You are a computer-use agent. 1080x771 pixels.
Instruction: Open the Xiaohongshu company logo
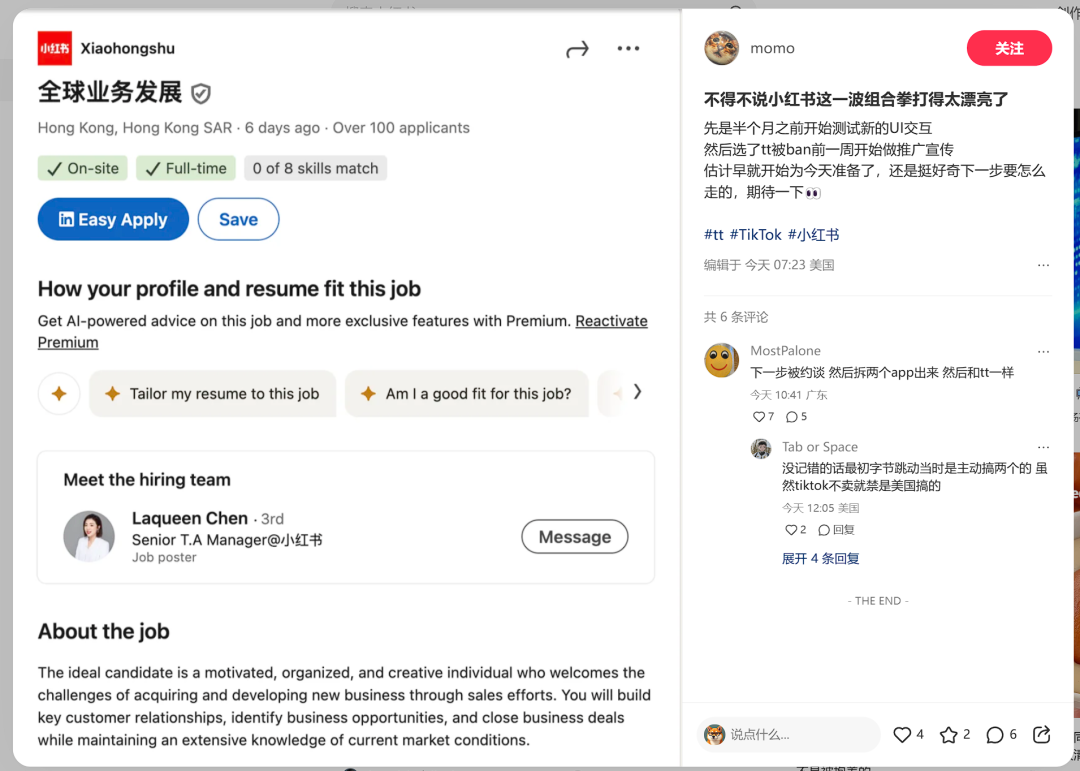[x=54, y=48]
